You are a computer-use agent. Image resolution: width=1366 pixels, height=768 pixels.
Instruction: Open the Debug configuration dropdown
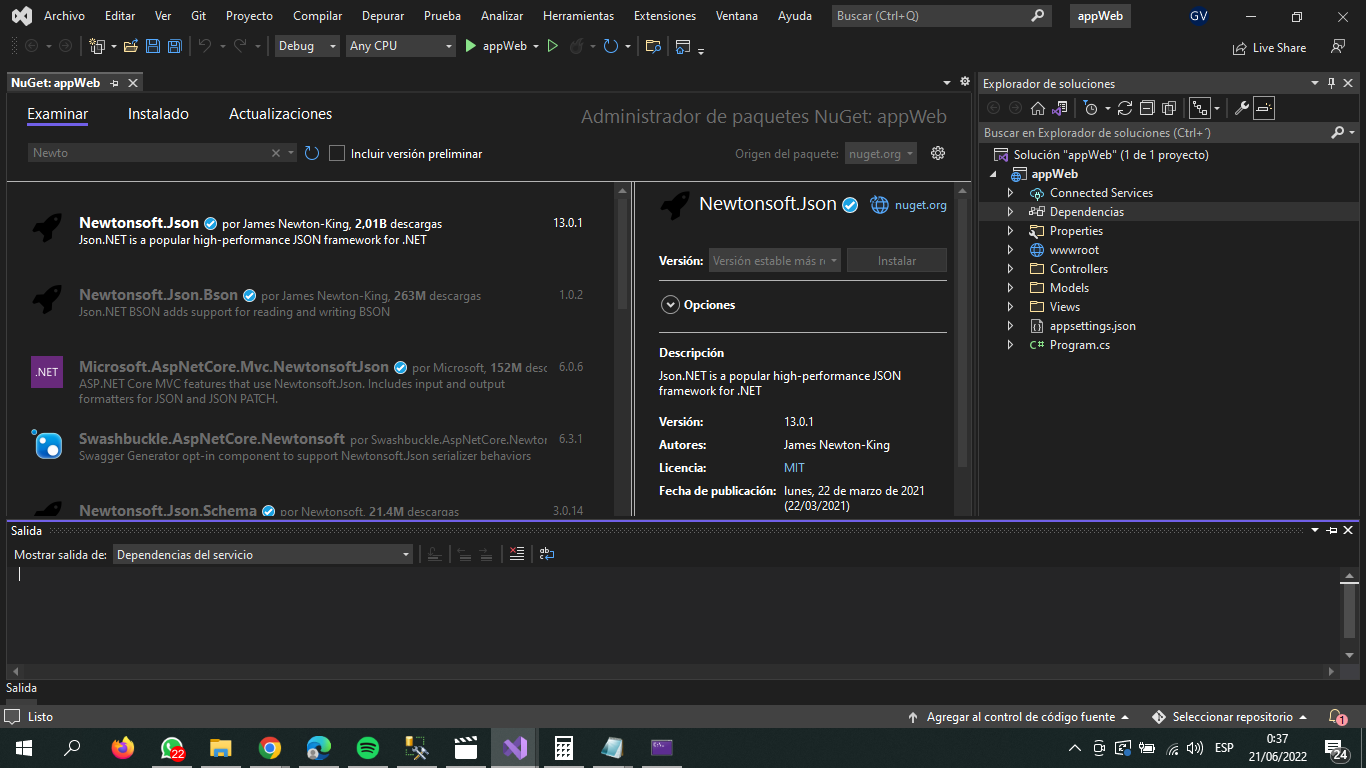coord(306,46)
